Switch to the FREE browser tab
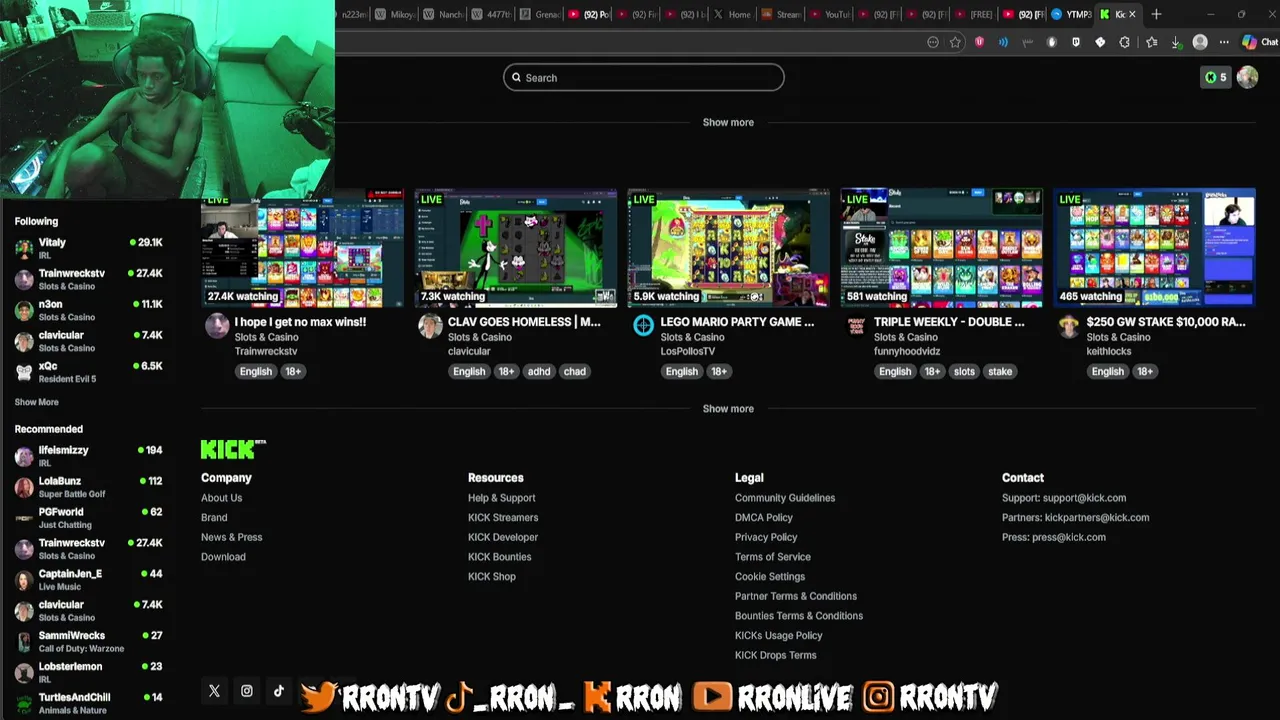The width and height of the screenshot is (1280, 720). (975, 14)
